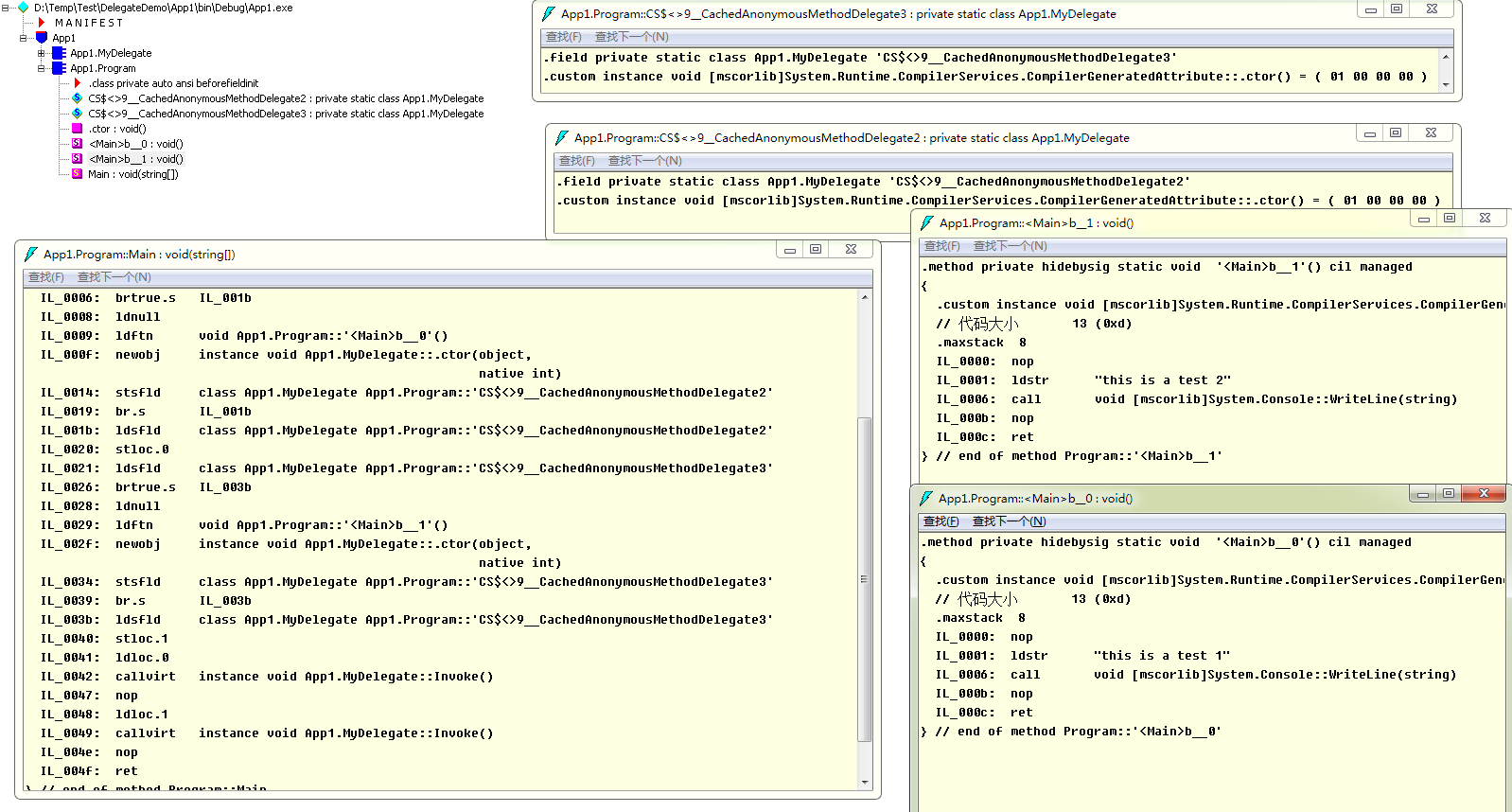Collapse the App1.Program class node
1512x812 pixels.
42,68
